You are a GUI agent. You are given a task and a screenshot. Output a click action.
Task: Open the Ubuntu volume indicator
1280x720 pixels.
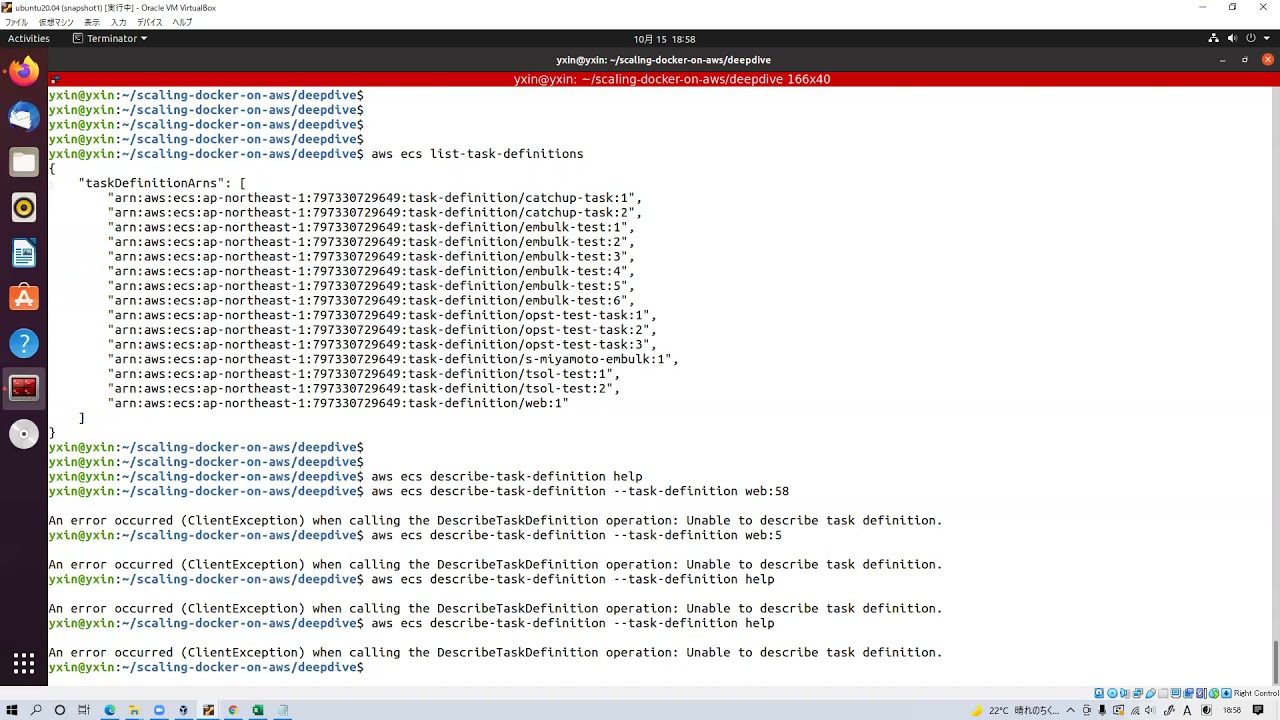pyautogui.click(x=1232, y=38)
